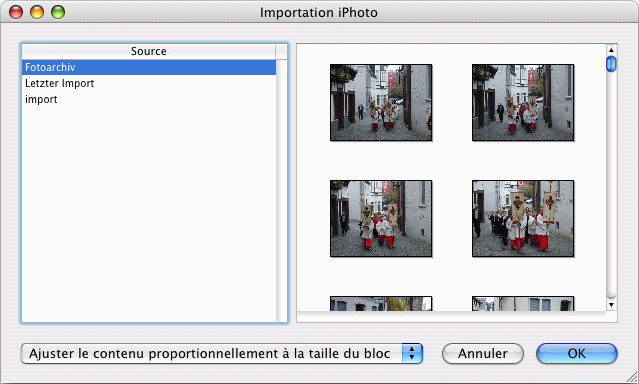Select the partially visible bottom-right thumbnail
The height and width of the screenshot is (384, 639).
tap(523, 304)
